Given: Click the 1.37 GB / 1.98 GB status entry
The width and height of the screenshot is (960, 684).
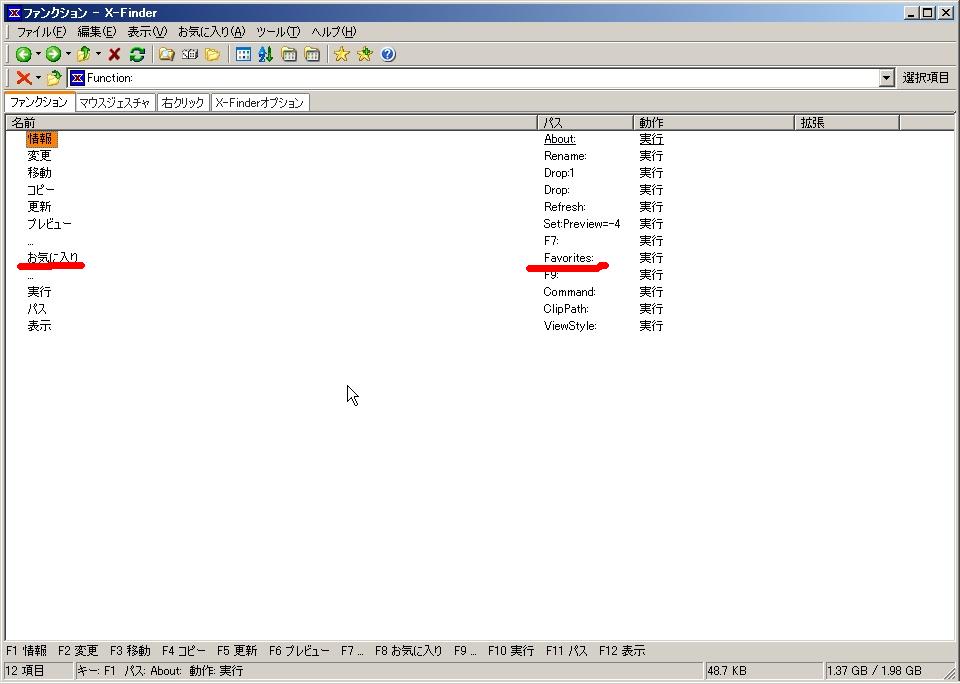Looking at the screenshot, I should (874, 671).
